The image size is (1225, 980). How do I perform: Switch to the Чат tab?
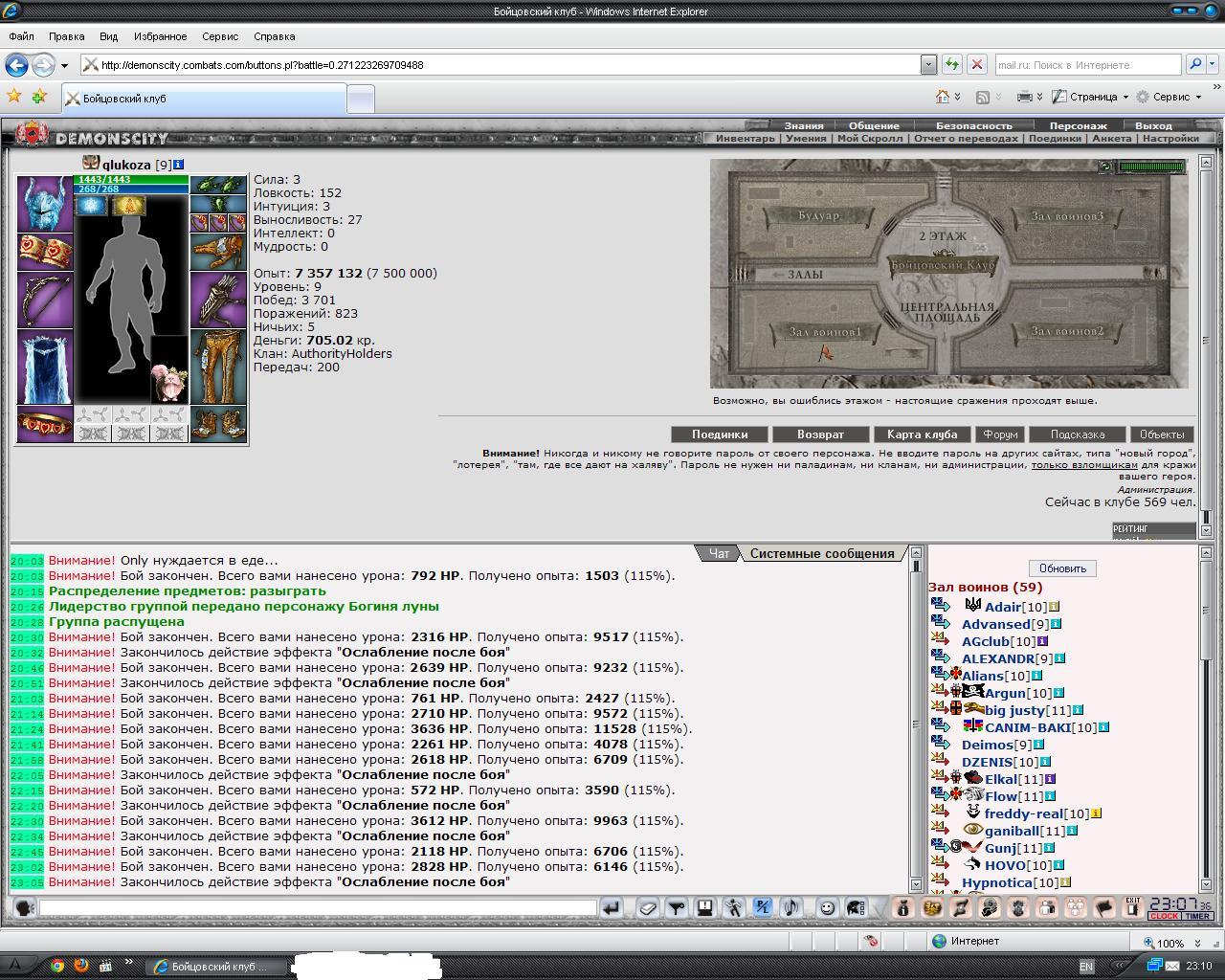pyautogui.click(x=719, y=553)
